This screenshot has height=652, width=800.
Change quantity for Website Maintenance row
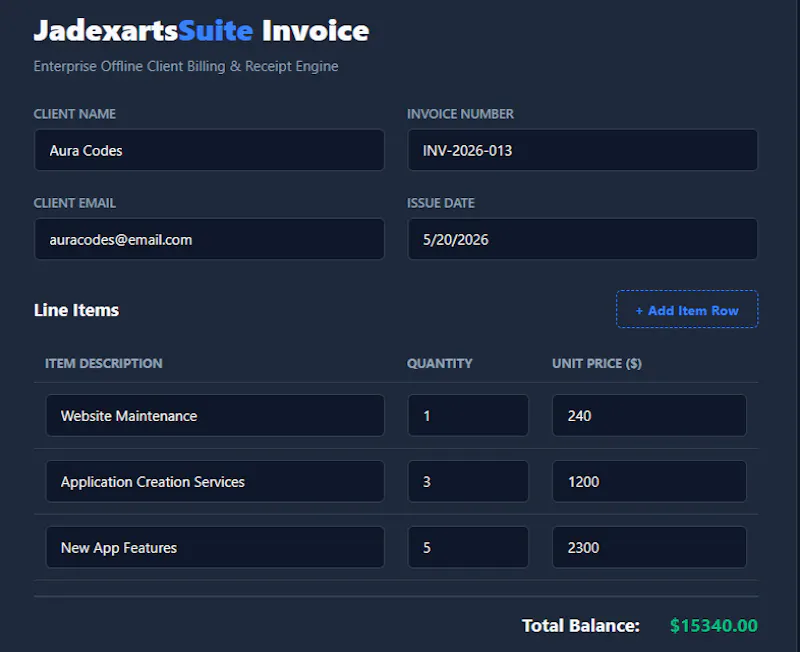point(468,415)
